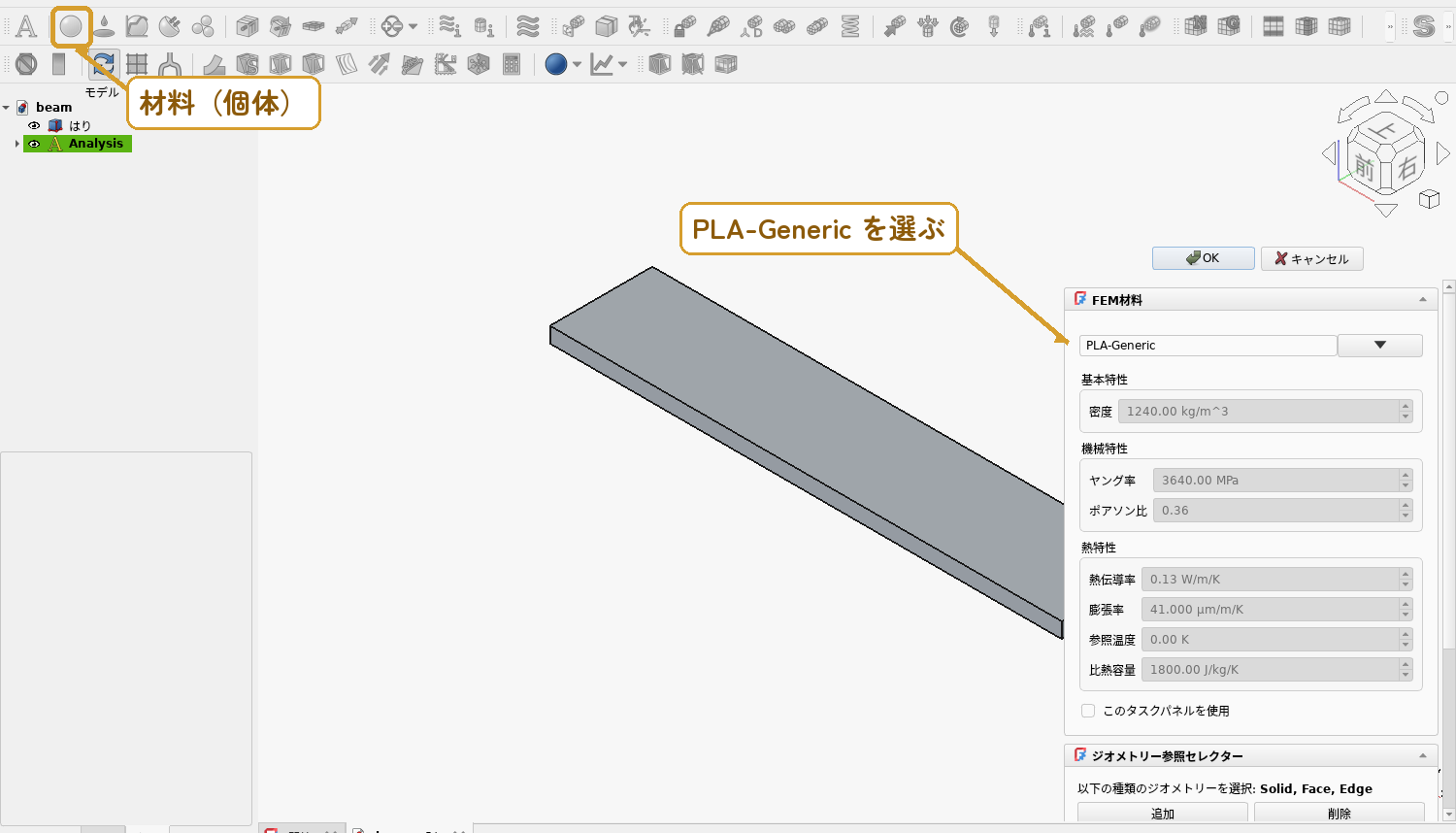
Task: Toggle visibility of Analysis item
Action: [x=34, y=144]
